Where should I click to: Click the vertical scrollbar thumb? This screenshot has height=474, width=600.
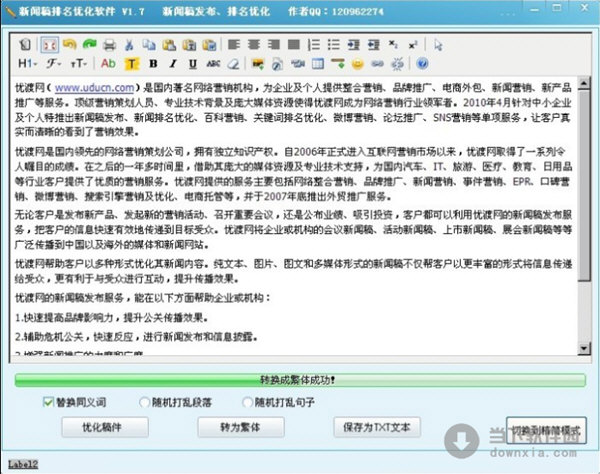click(x=584, y=186)
